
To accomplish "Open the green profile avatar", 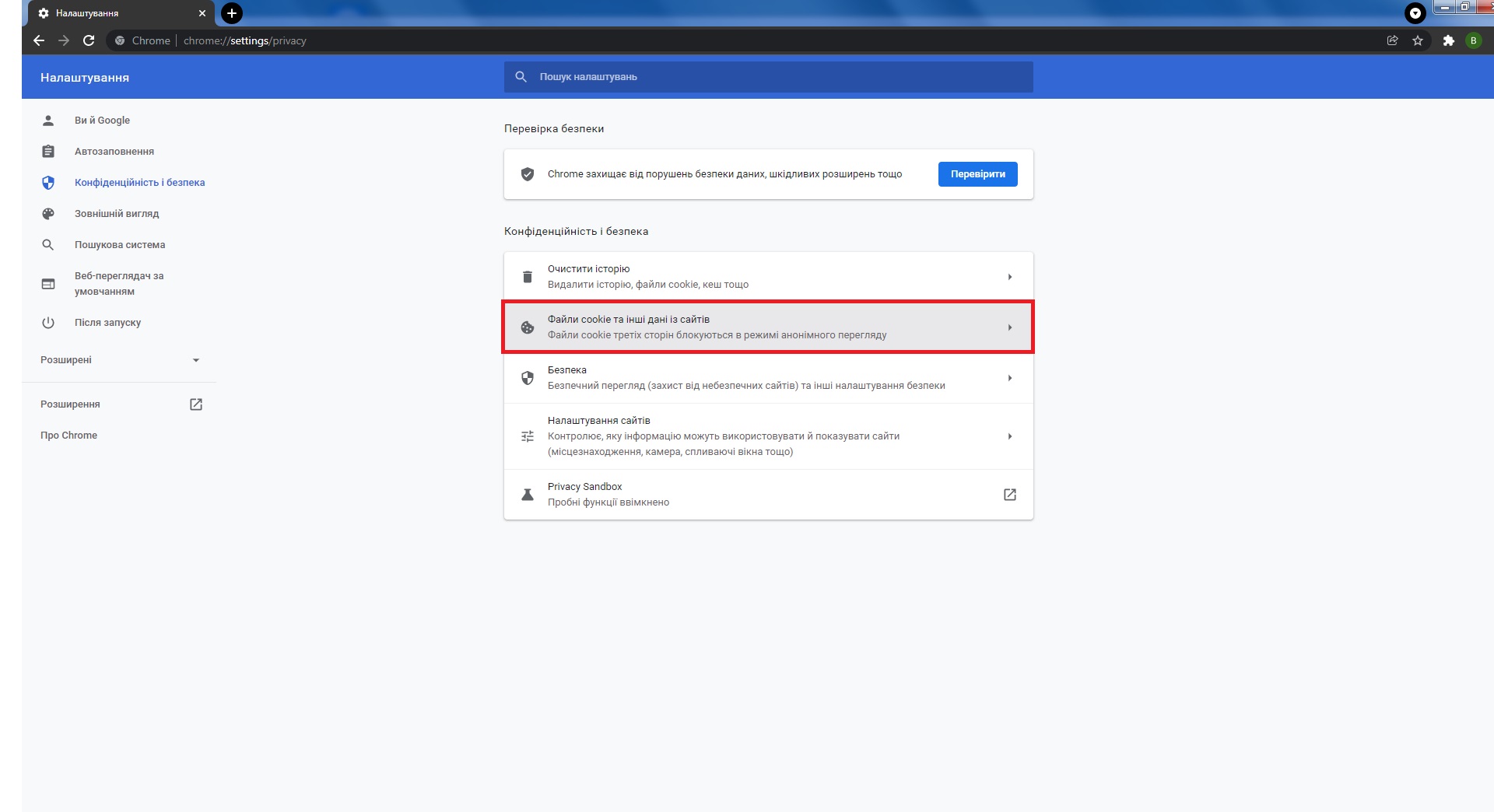I will point(1473,40).
